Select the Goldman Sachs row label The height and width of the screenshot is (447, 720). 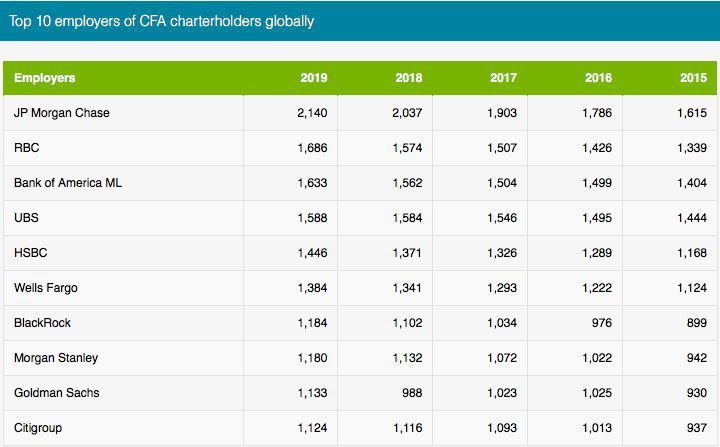coord(56,393)
